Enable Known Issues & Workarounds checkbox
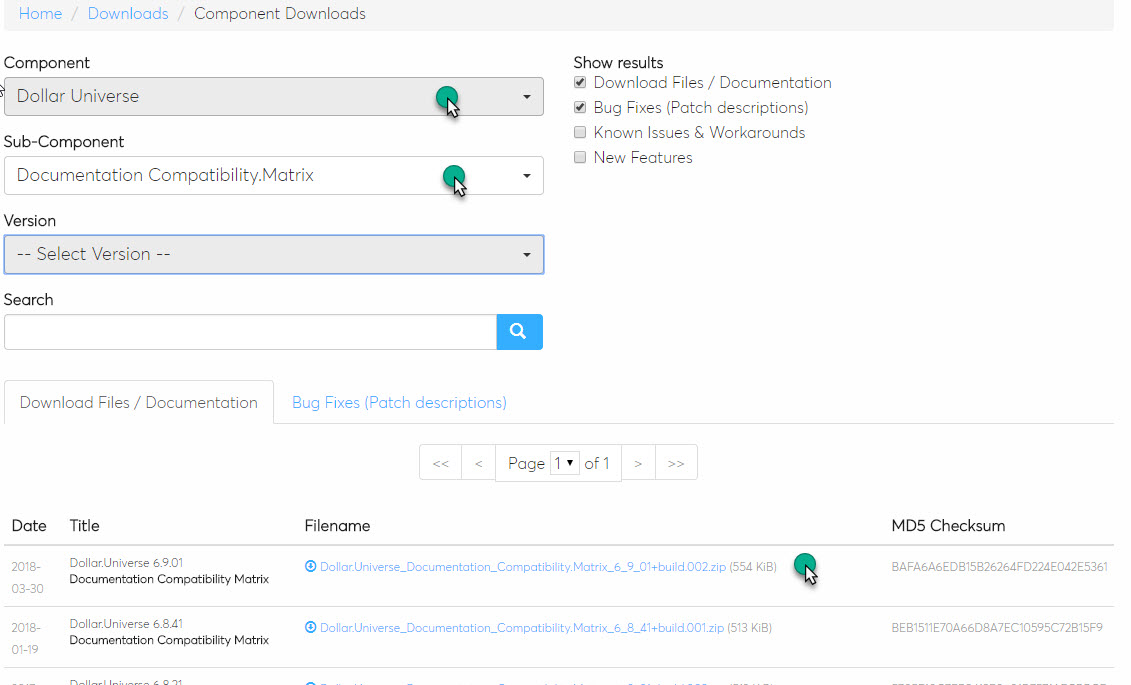The height and width of the screenshot is (685, 1131). point(580,132)
